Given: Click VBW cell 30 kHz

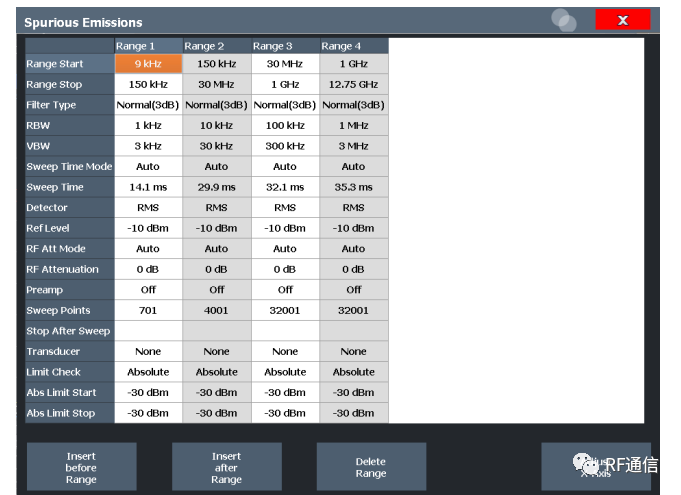Looking at the screenshot, I should pyautogui.click(x=217, y=146).
